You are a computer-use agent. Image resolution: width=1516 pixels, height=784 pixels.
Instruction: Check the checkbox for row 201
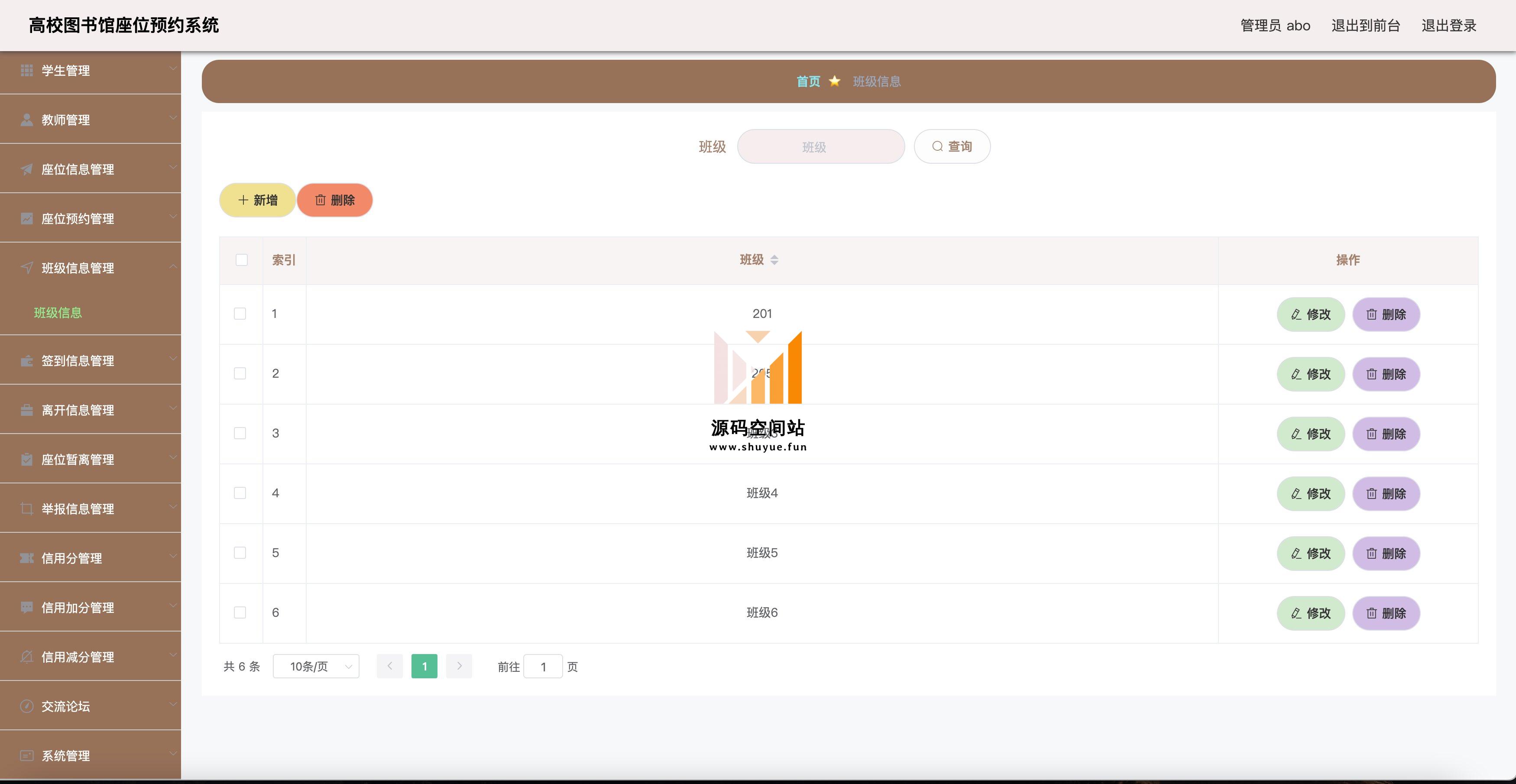tap(240, 314)
